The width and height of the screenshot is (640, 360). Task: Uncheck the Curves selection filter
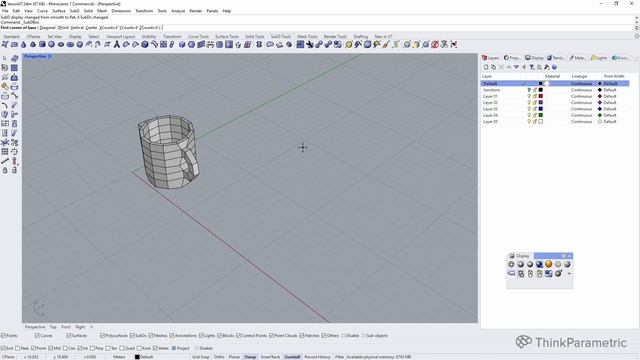point(37,336)
